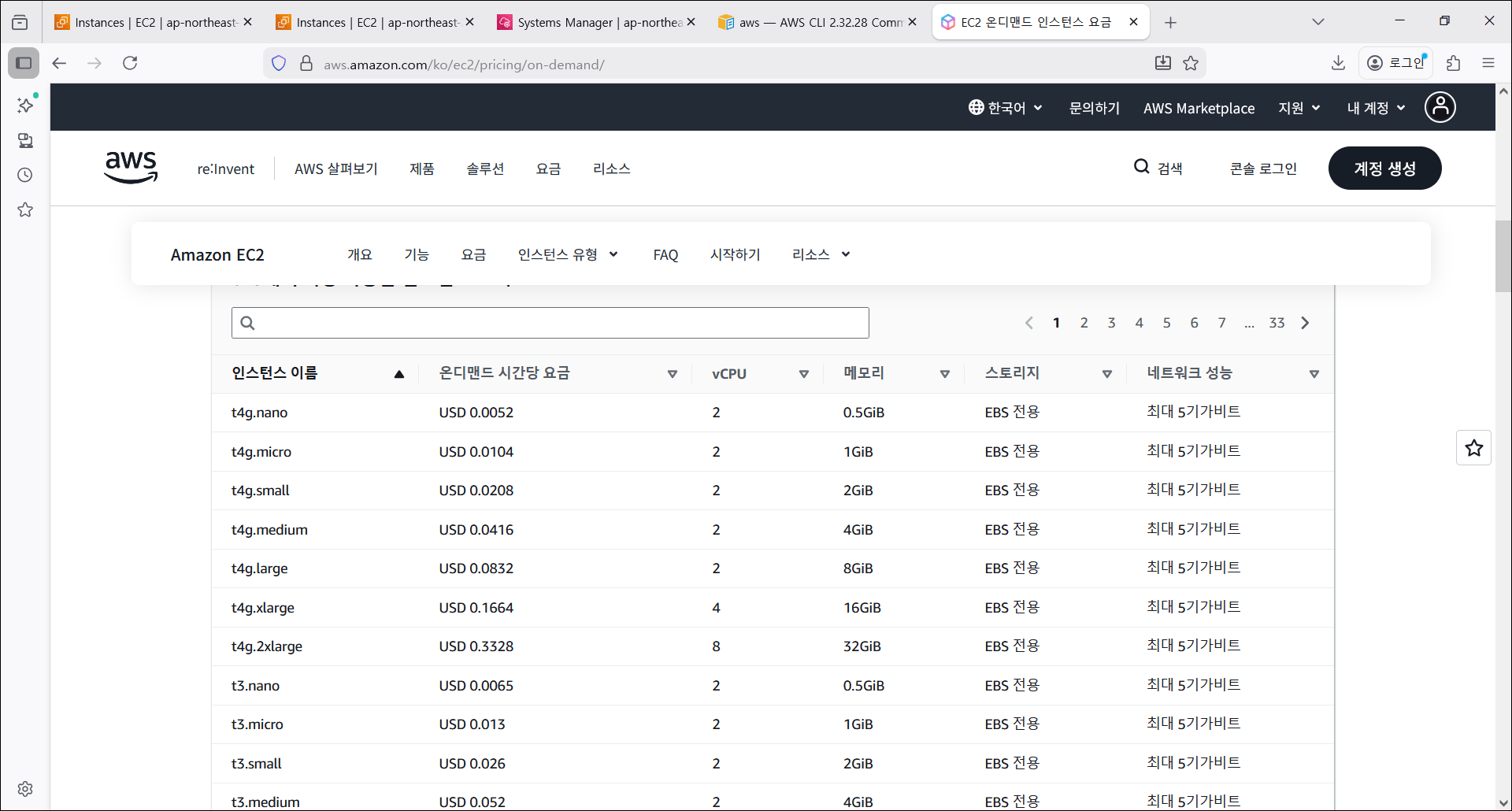The image size is (1512, 811).
Task: Click the floating favorite star button
Action: pyautogui.click(x=1474, y=448)
